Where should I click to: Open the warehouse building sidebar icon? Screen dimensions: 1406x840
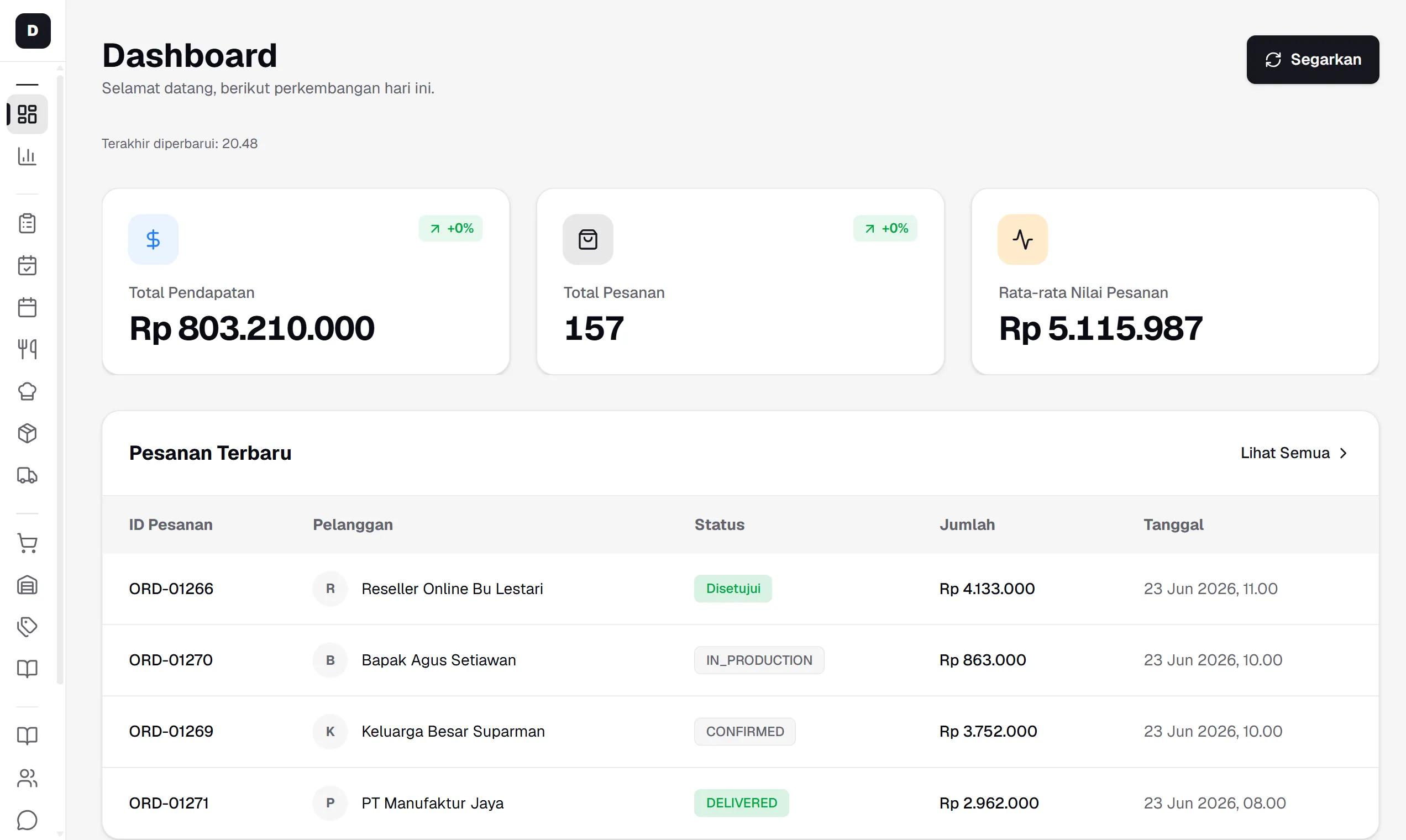(x=27, y=585)
